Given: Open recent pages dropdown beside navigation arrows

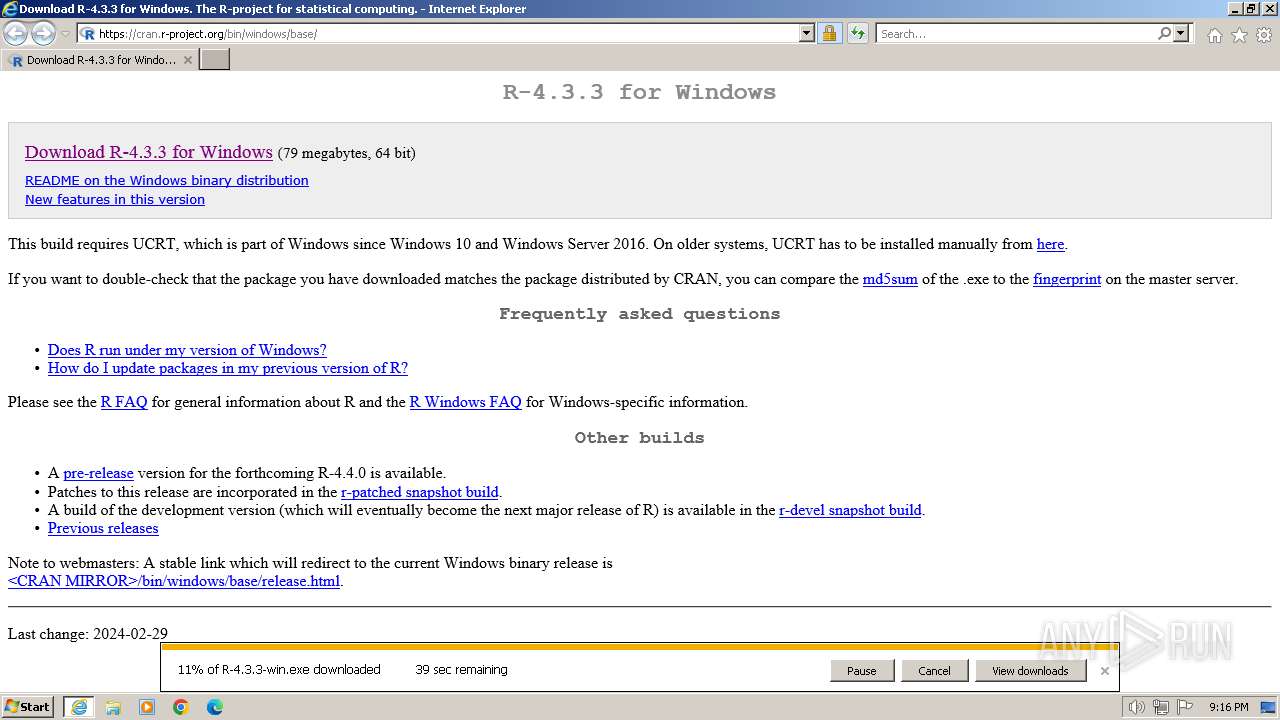Looking at the screenshot, I should (66, 34).
